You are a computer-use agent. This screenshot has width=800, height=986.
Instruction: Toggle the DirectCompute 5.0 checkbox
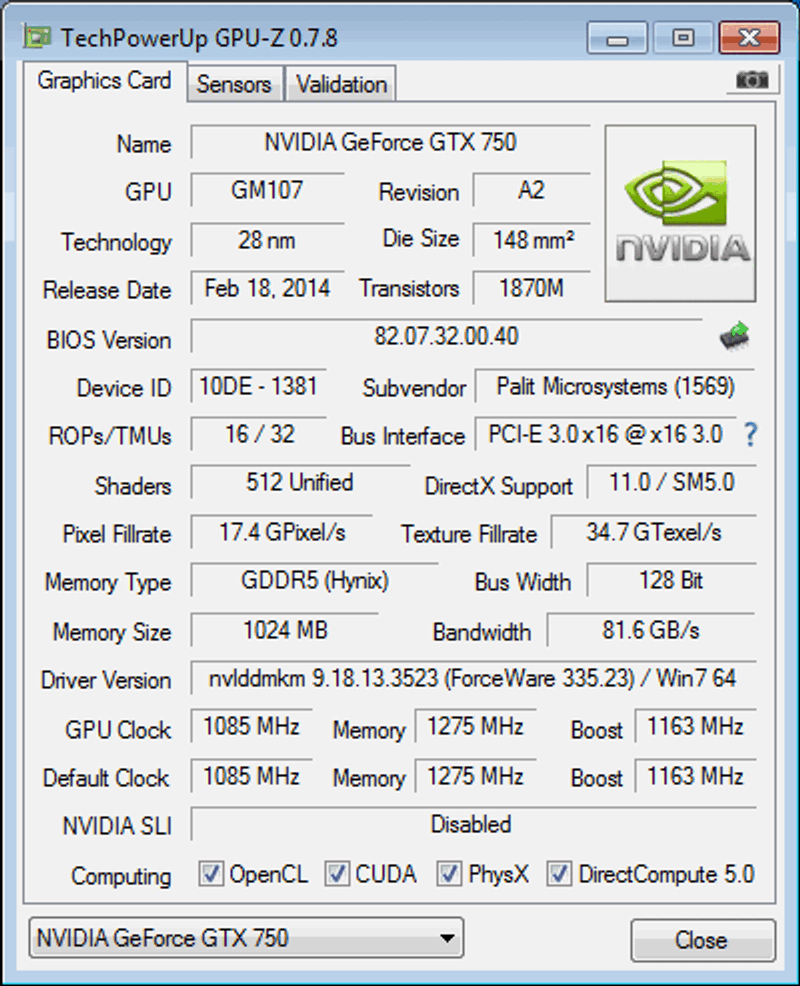(560, 874)
